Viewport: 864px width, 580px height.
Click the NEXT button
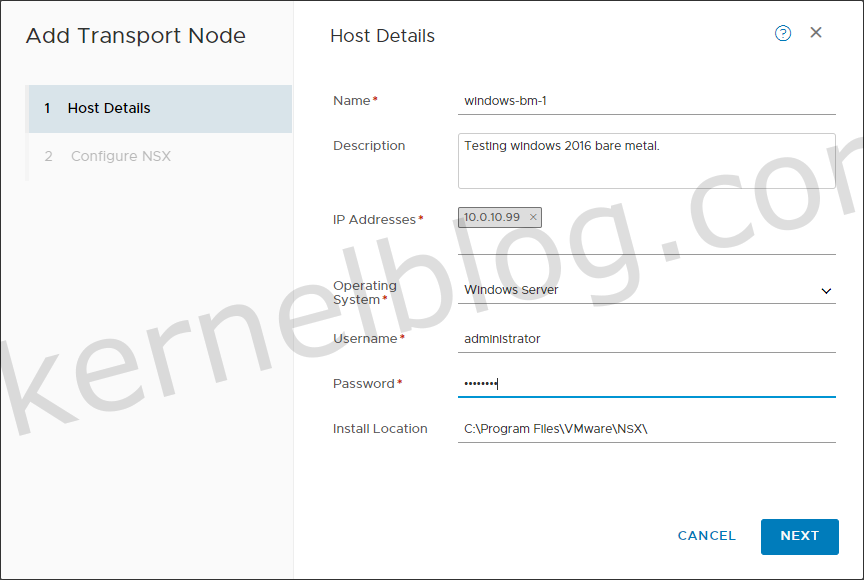(799, 536)
